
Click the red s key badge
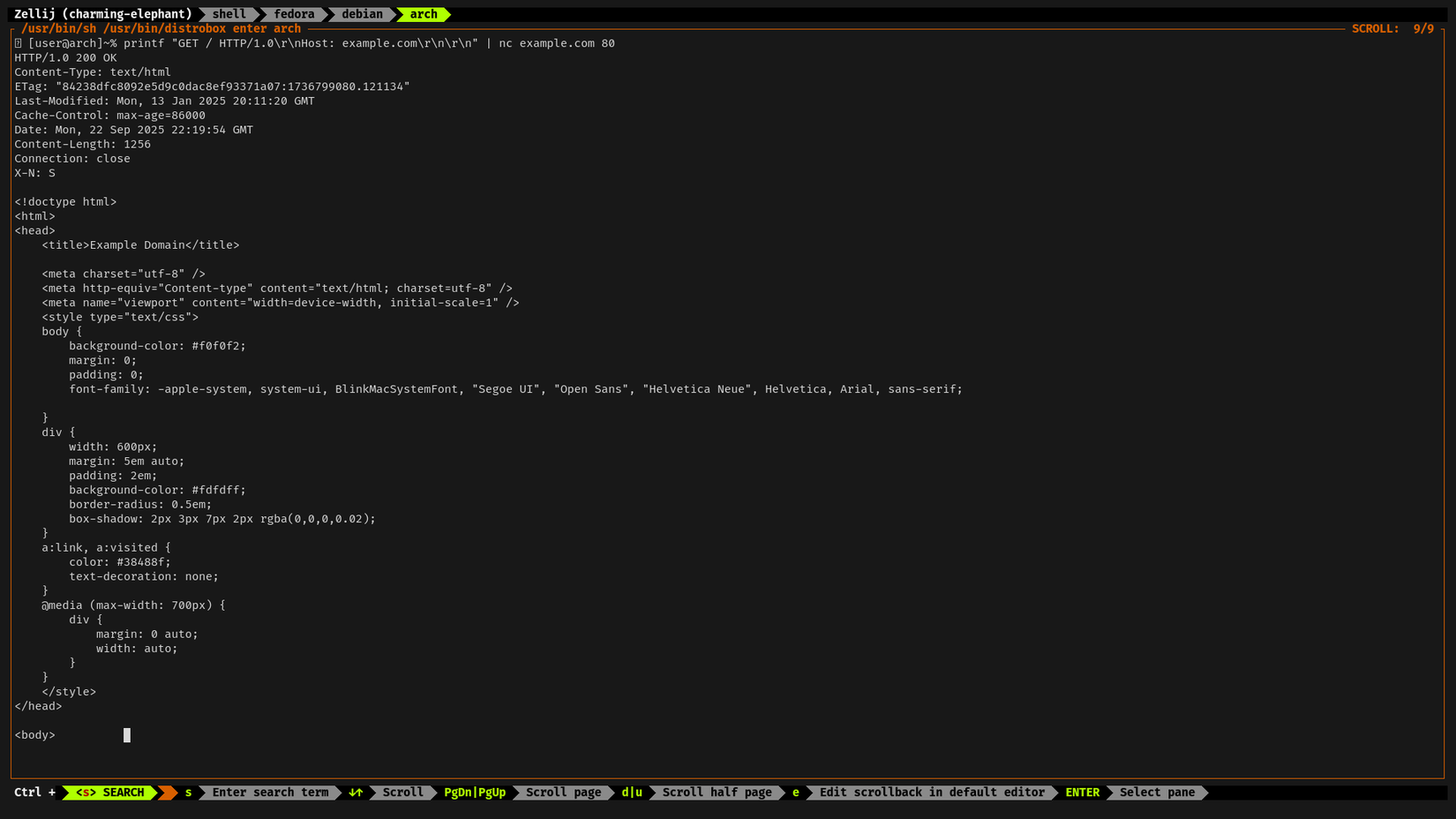188,792
